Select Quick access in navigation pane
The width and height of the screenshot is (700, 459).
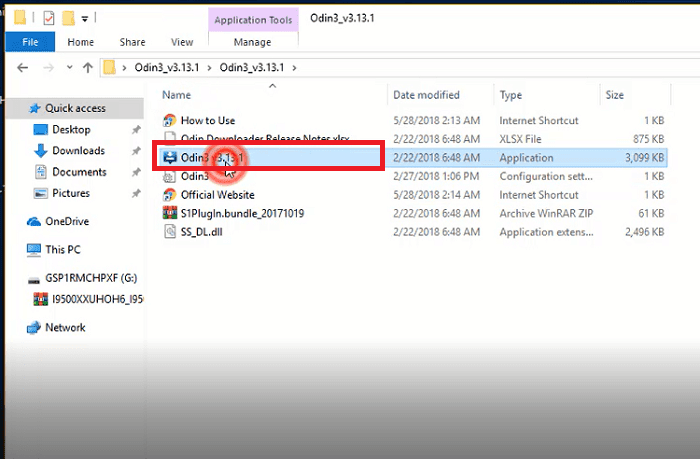[75, 108]
